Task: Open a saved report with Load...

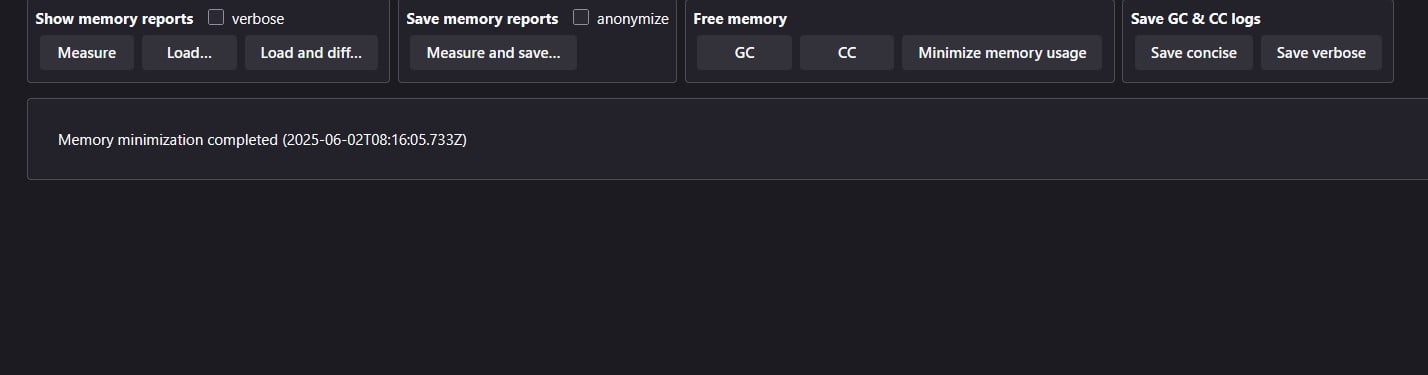Action: (189, 53)
